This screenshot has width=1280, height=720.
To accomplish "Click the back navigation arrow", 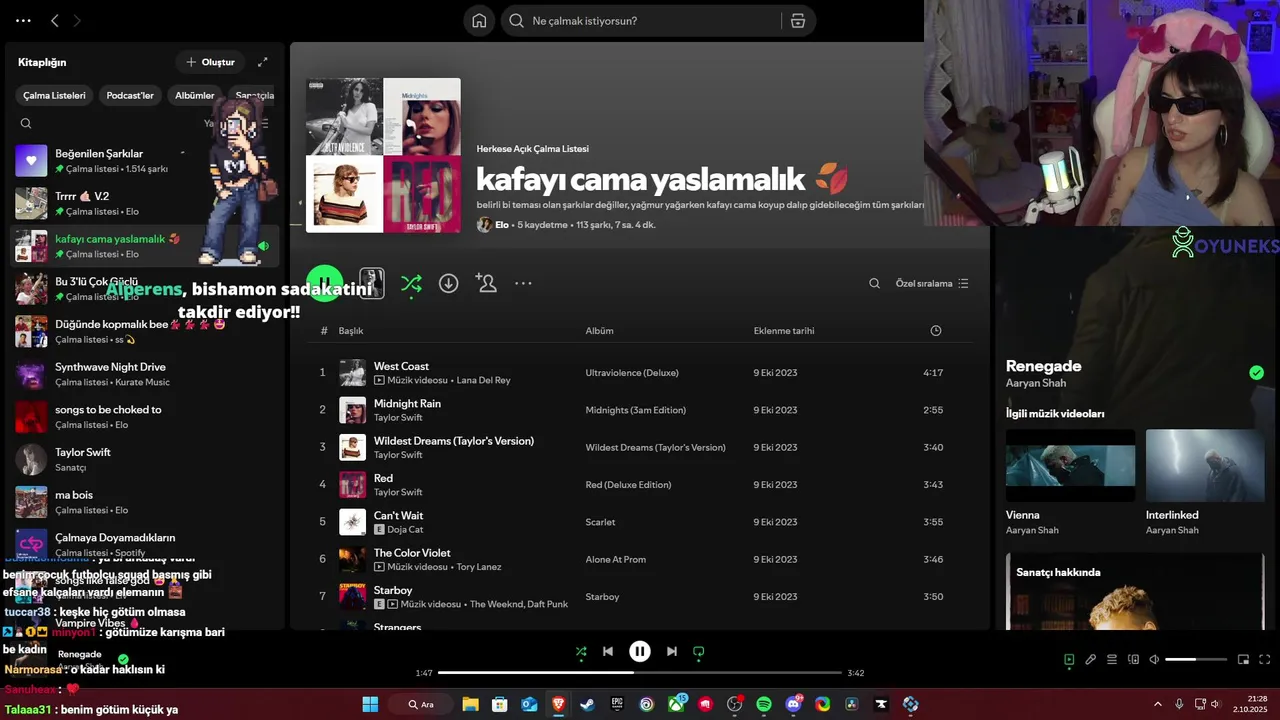I will point(55,20).
